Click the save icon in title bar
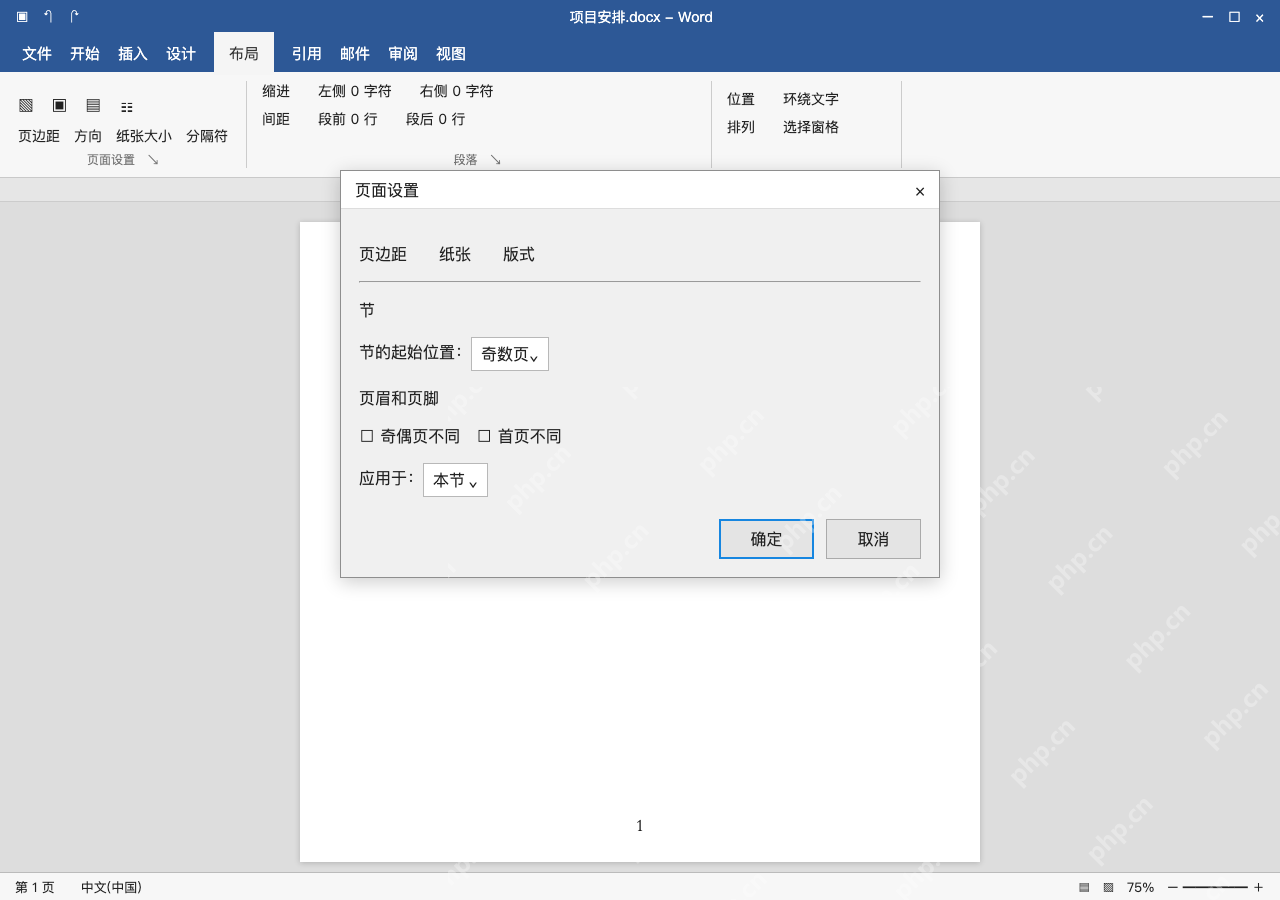 22,16
